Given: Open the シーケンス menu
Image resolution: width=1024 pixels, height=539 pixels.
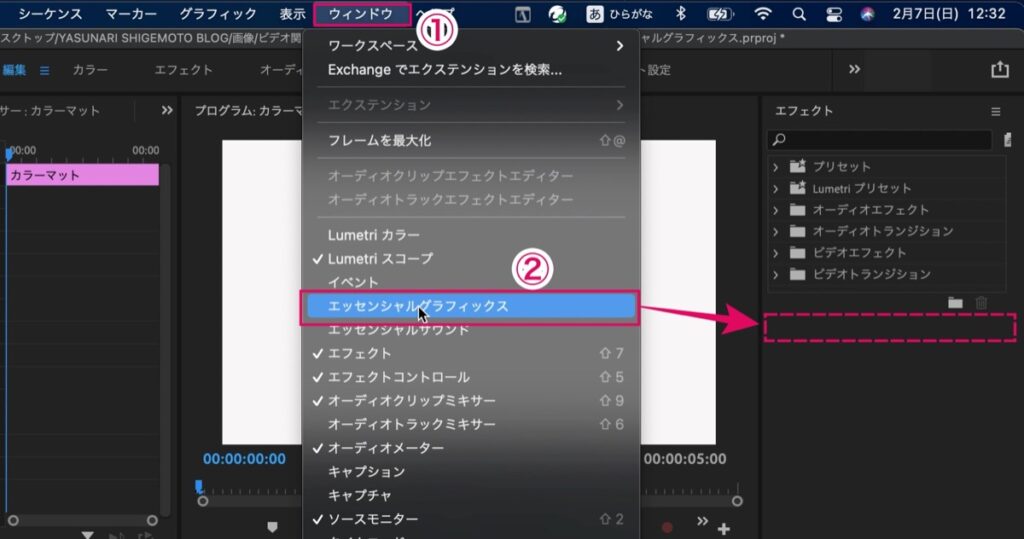Looking at the screenshot, I should coord(50,14).
